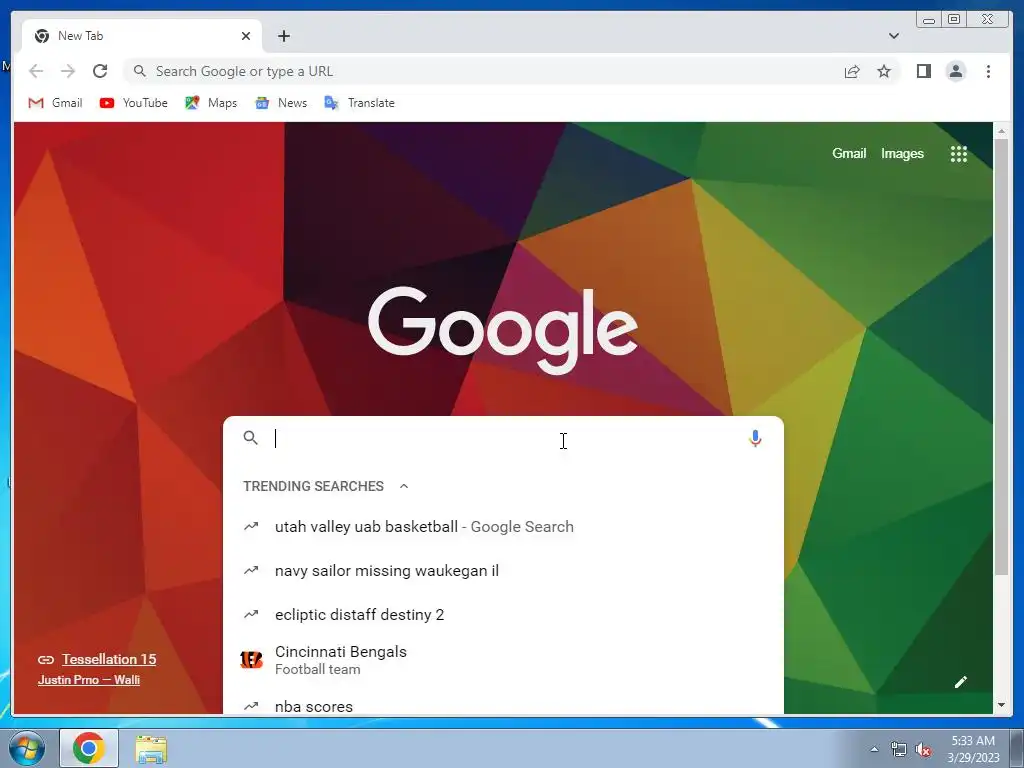Go forward with the browser forward arrow
The image size is (1024, 768).
[67, 71]
